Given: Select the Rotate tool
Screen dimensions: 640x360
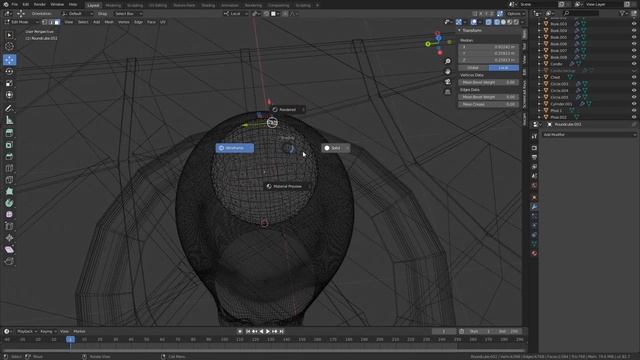Looking at the screenshot, I should click(9, 72).
